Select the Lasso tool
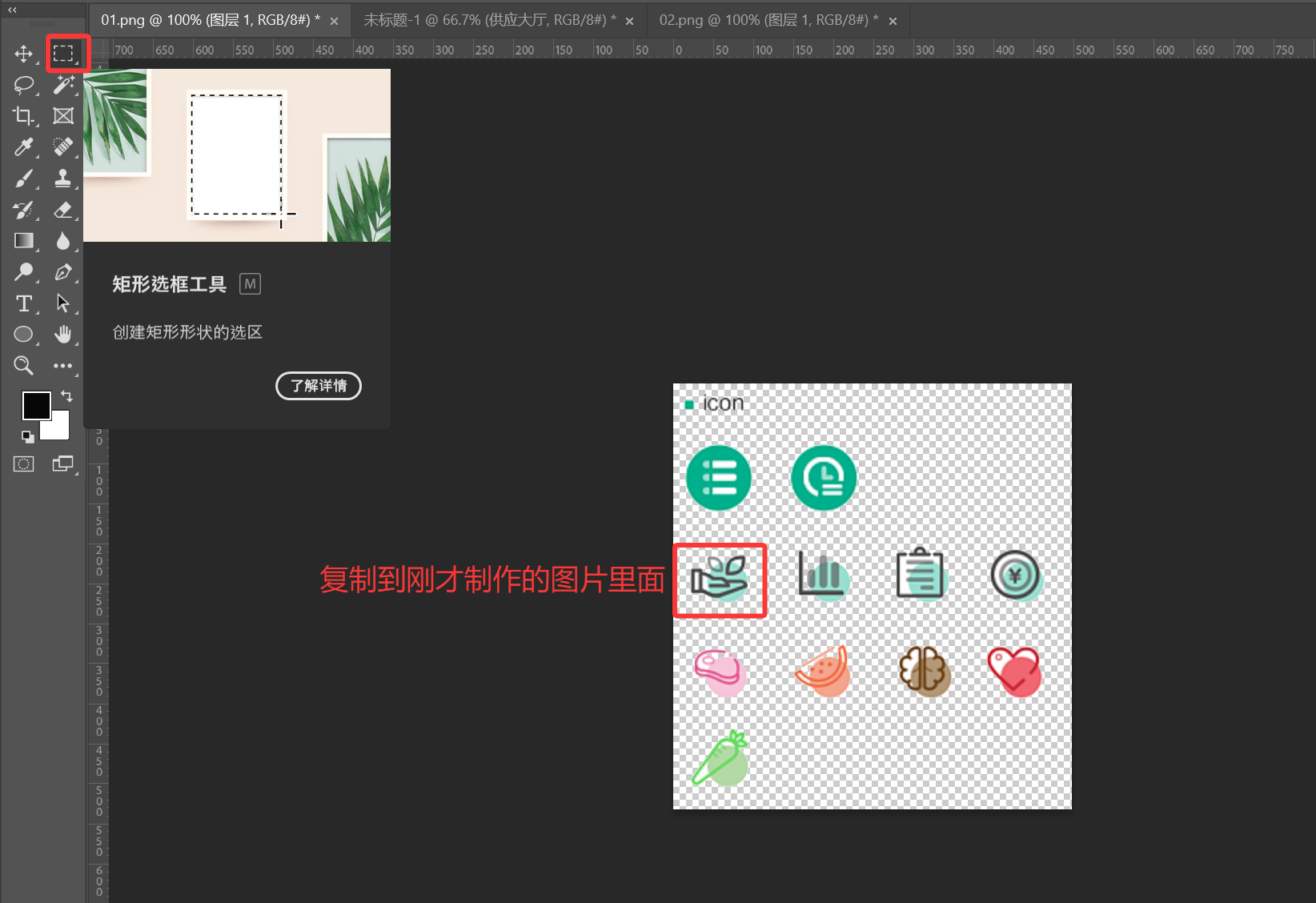 [x=23, y=85]
